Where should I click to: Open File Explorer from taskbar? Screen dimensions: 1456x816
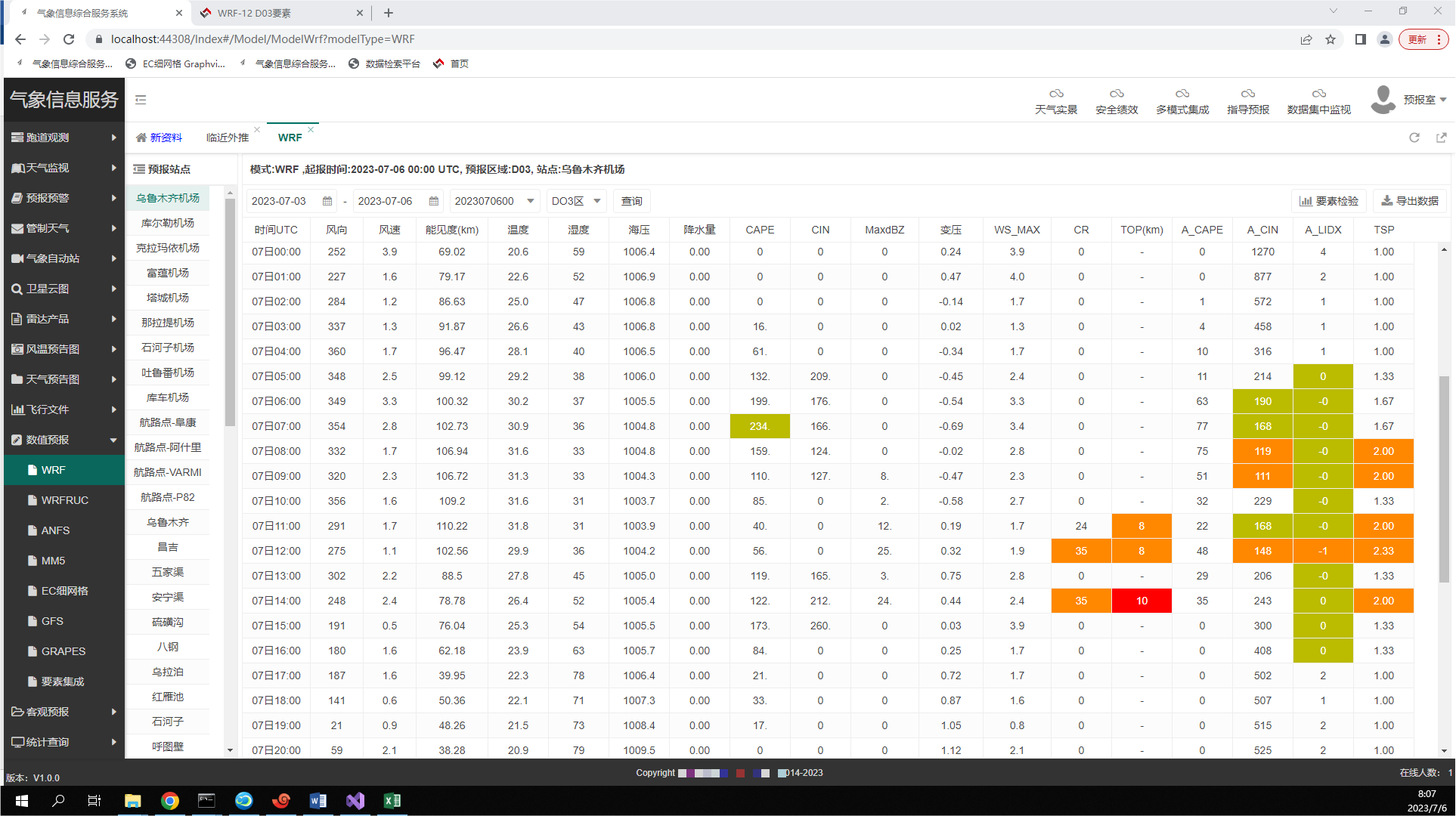tap(133, 801)
